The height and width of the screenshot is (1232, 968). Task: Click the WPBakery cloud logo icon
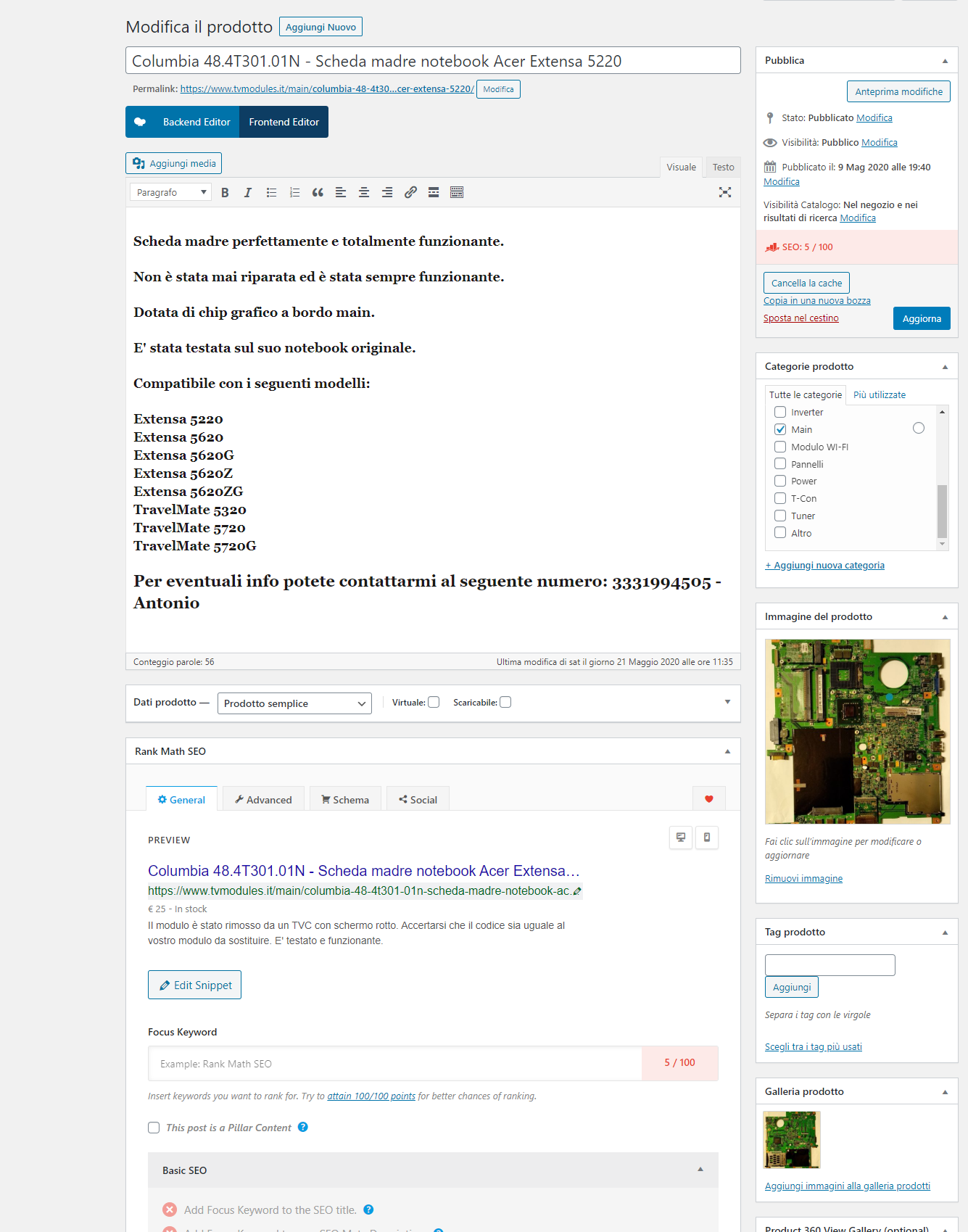tap(141, 122)
